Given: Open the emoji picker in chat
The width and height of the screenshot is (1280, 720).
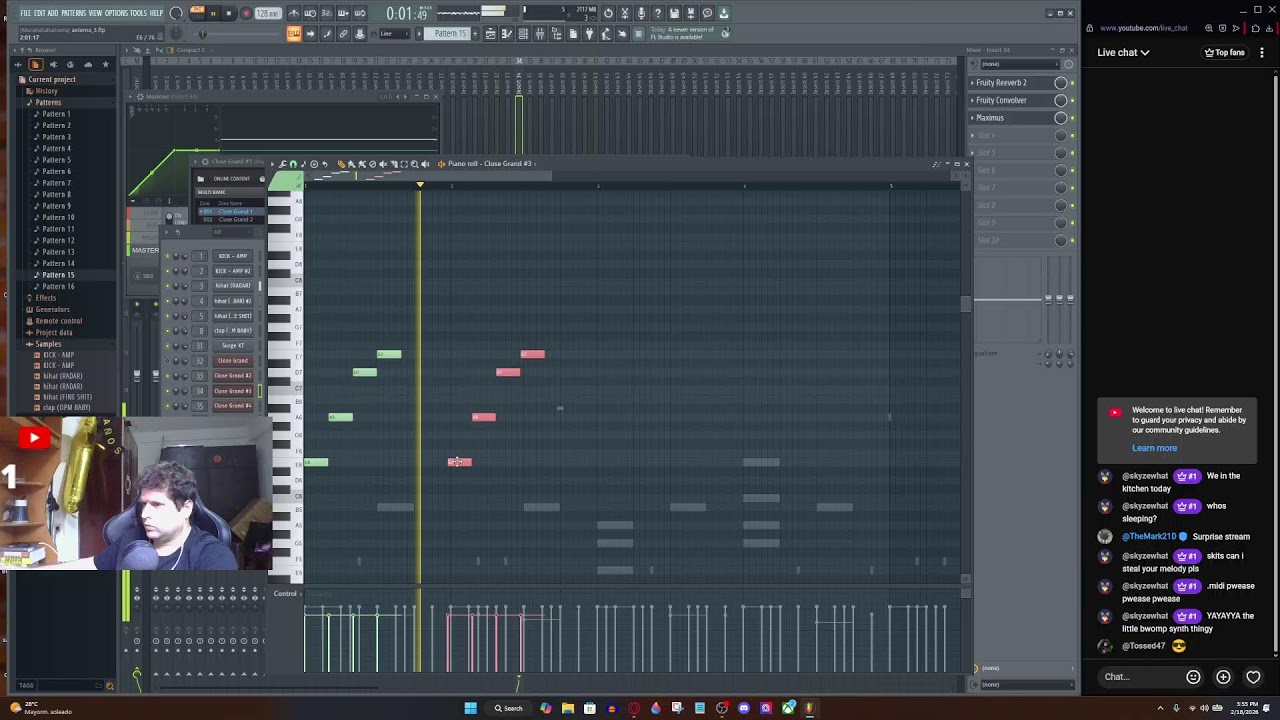Looking at the screenshot, I should coord(1193,677).
